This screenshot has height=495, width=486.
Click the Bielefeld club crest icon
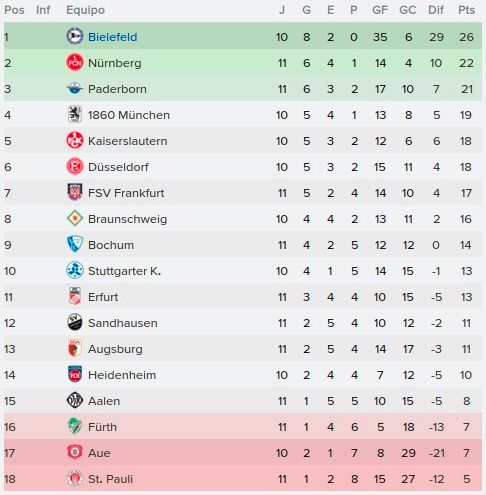coord(75,36)
